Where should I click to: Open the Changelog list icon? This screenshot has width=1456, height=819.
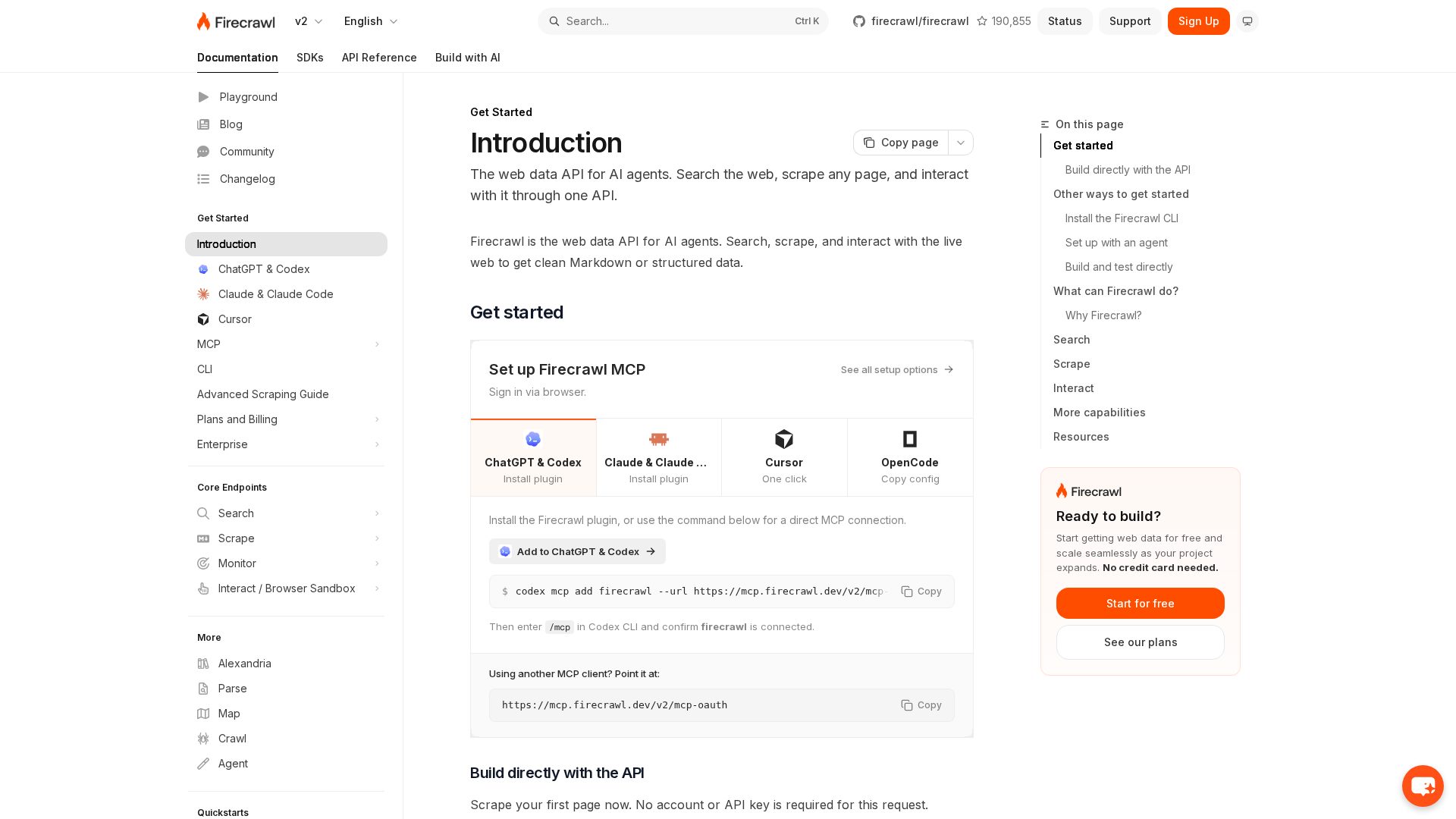(x=203, y=179)
